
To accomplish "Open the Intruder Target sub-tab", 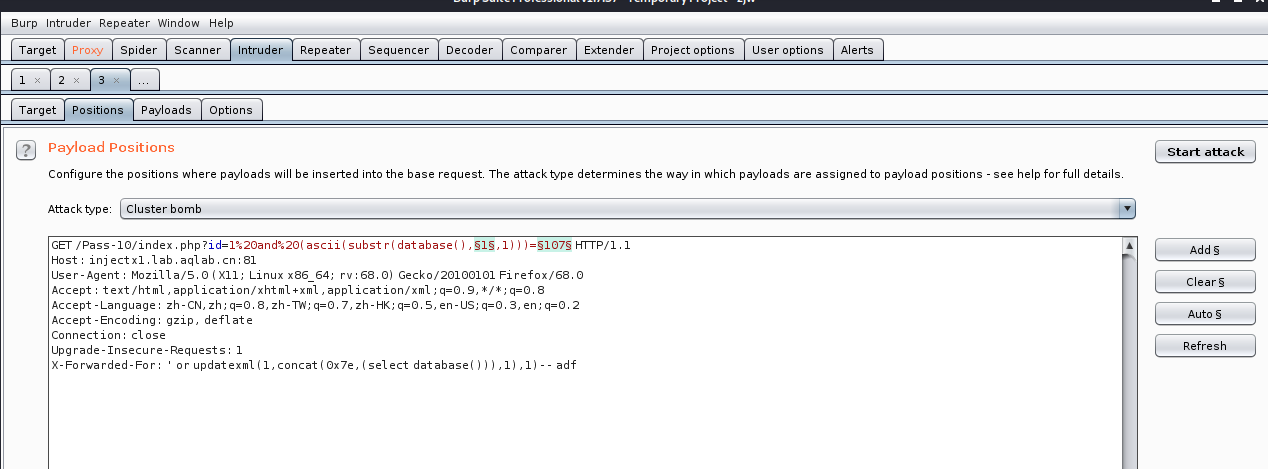I will [x=38, y=110].
